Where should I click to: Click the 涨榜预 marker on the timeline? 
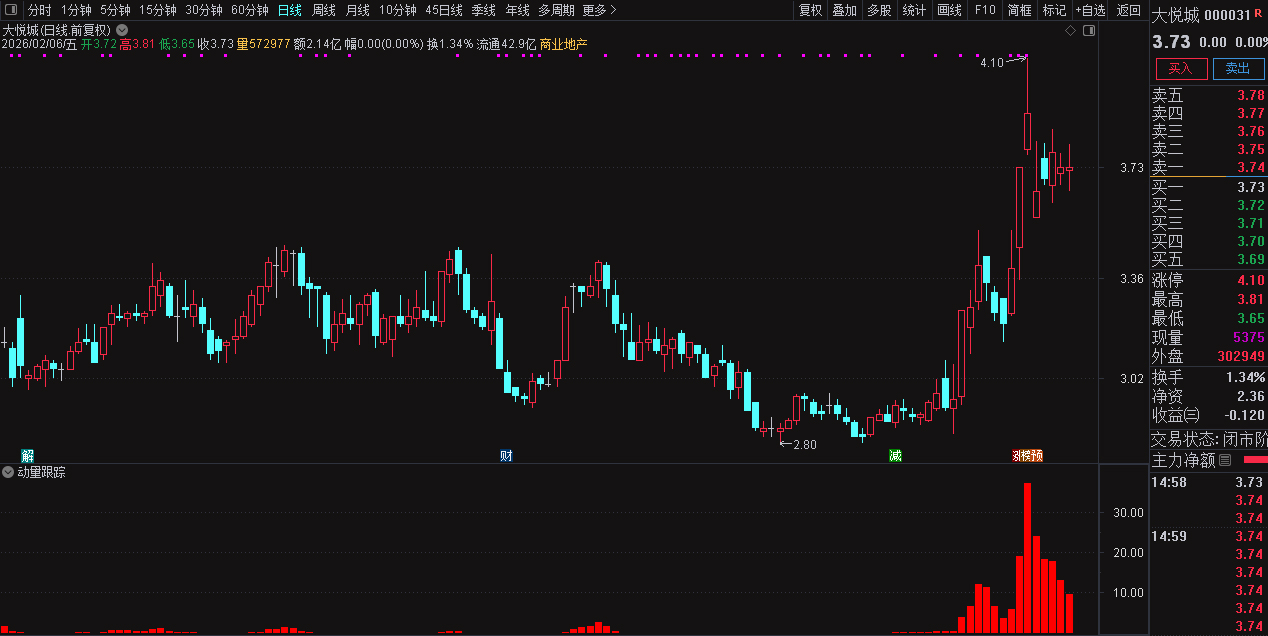coord(1027,456)
